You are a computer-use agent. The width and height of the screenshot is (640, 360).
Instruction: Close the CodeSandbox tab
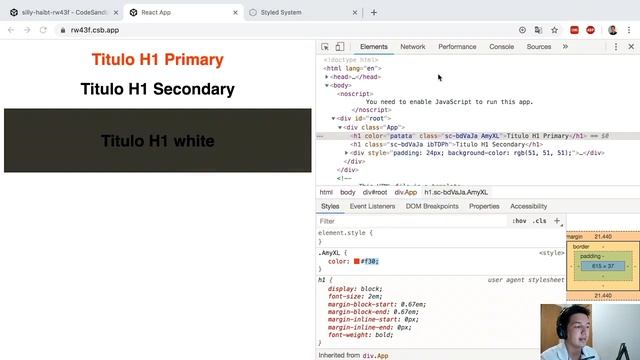116,13
